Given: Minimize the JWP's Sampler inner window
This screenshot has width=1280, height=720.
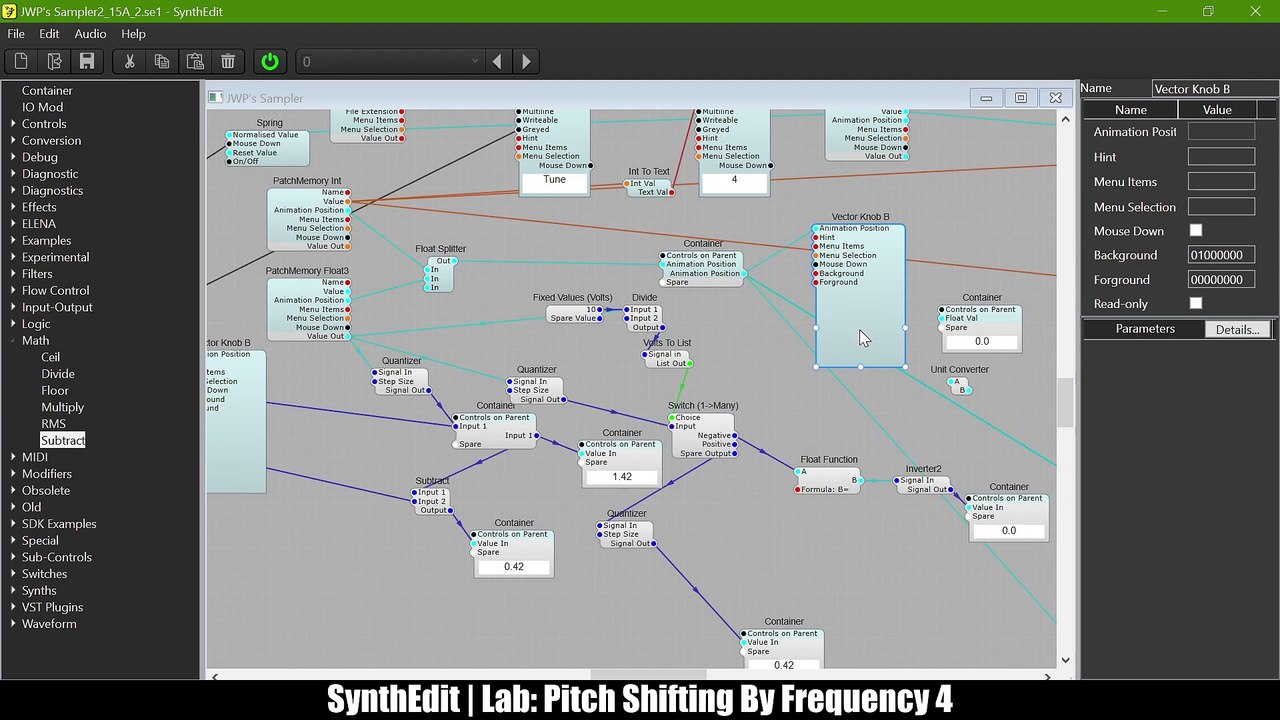Looking at the screenshot, I should click(x=986, y=98).
